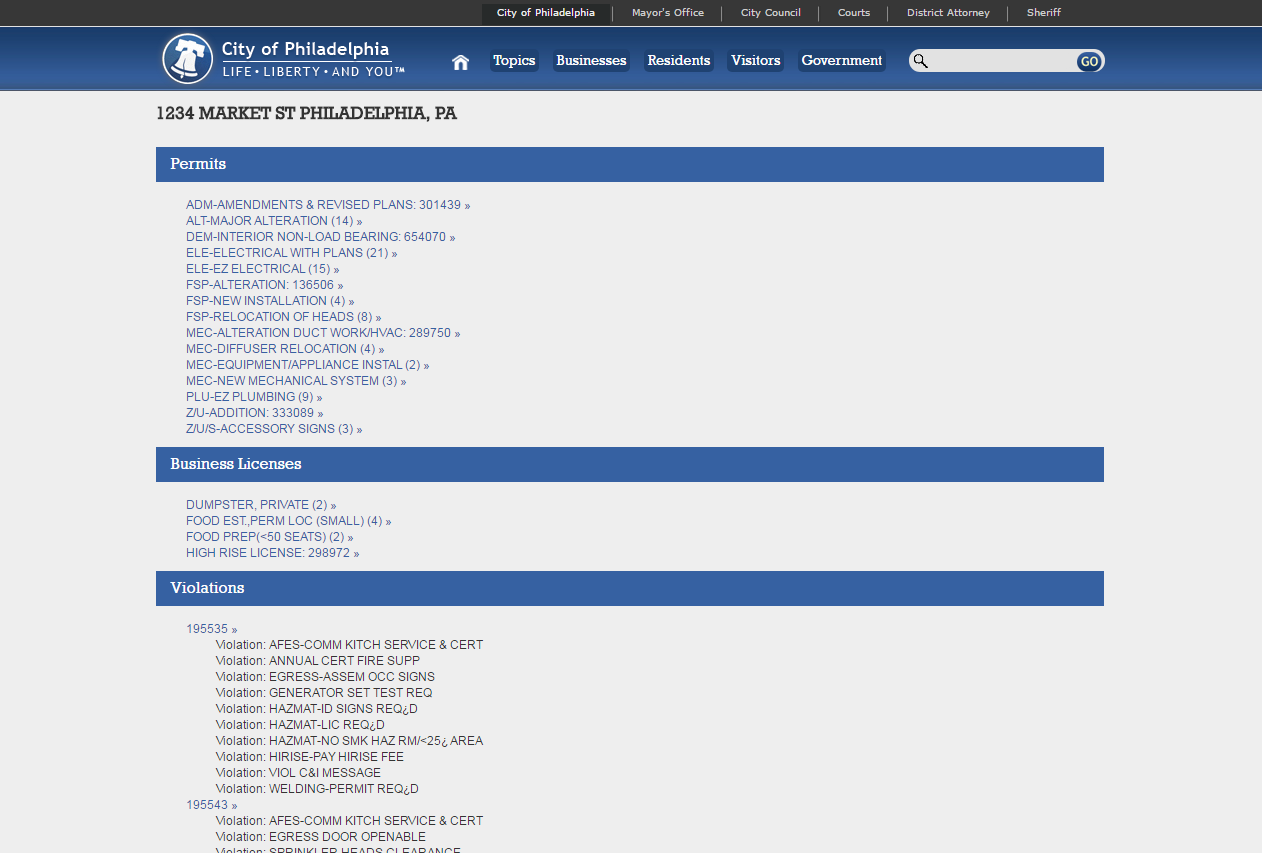Expand Dumpster, Private (2) licenses

(x=261, y=505)
